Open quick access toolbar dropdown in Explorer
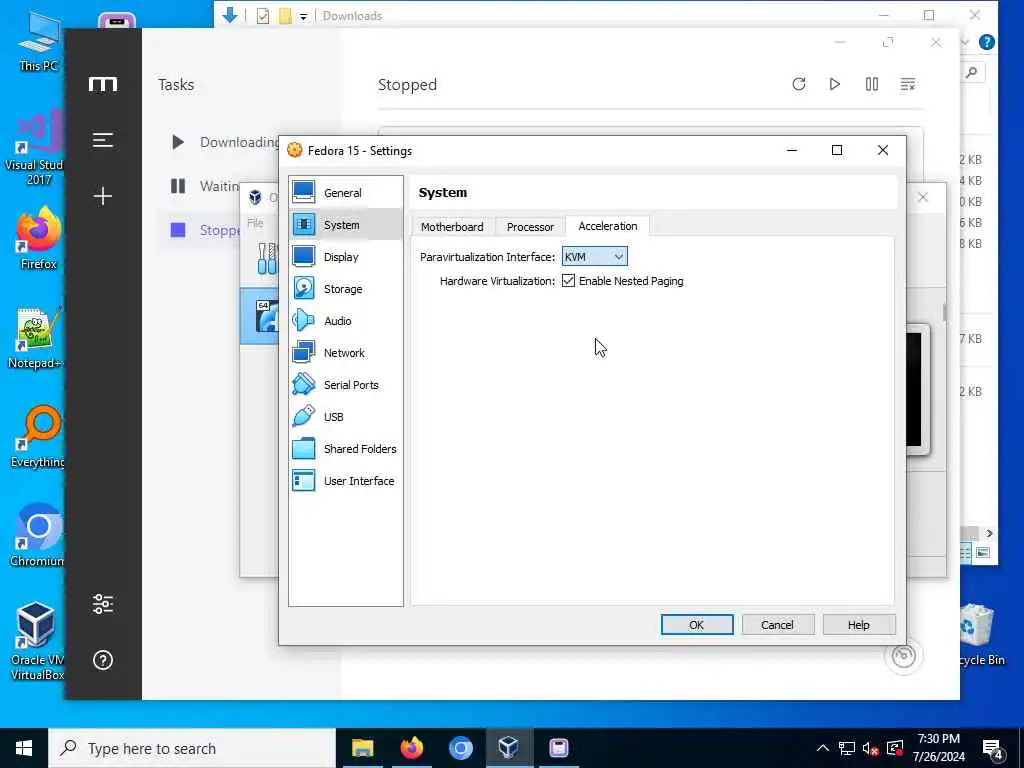The width and height of the screenshot is (1024, 768). [x=304, y=16]
